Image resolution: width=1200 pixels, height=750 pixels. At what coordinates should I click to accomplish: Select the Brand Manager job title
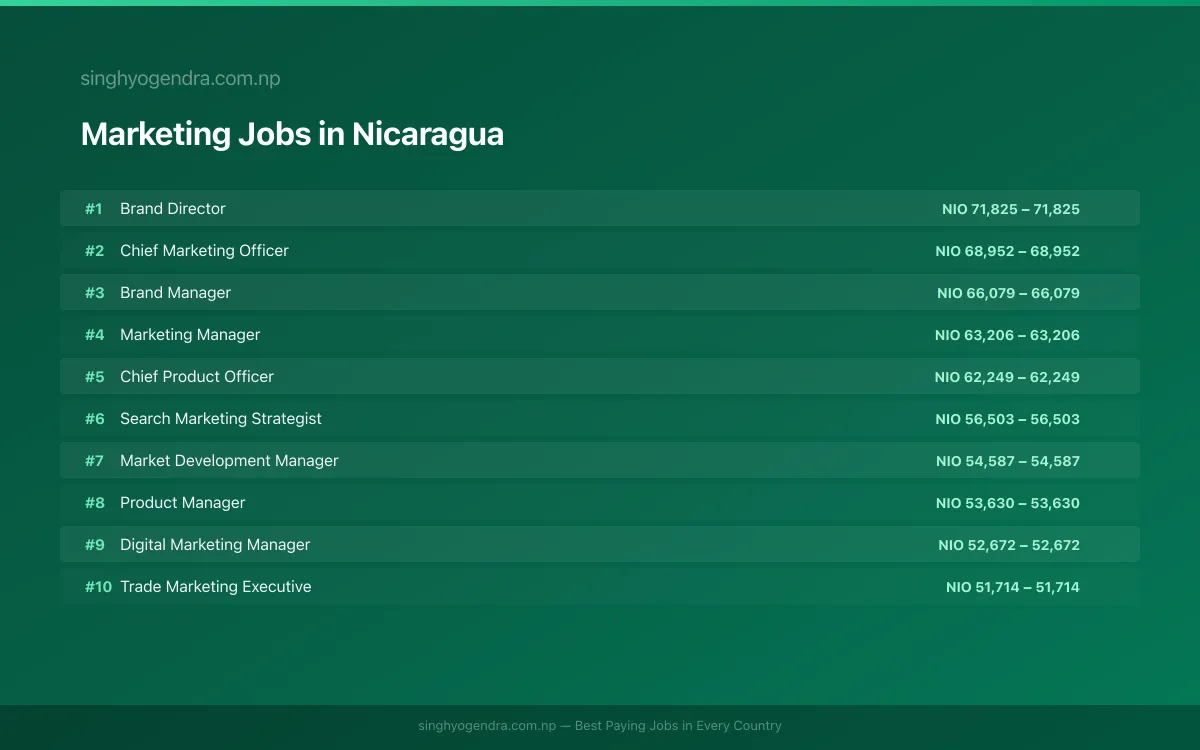(175, 293)
